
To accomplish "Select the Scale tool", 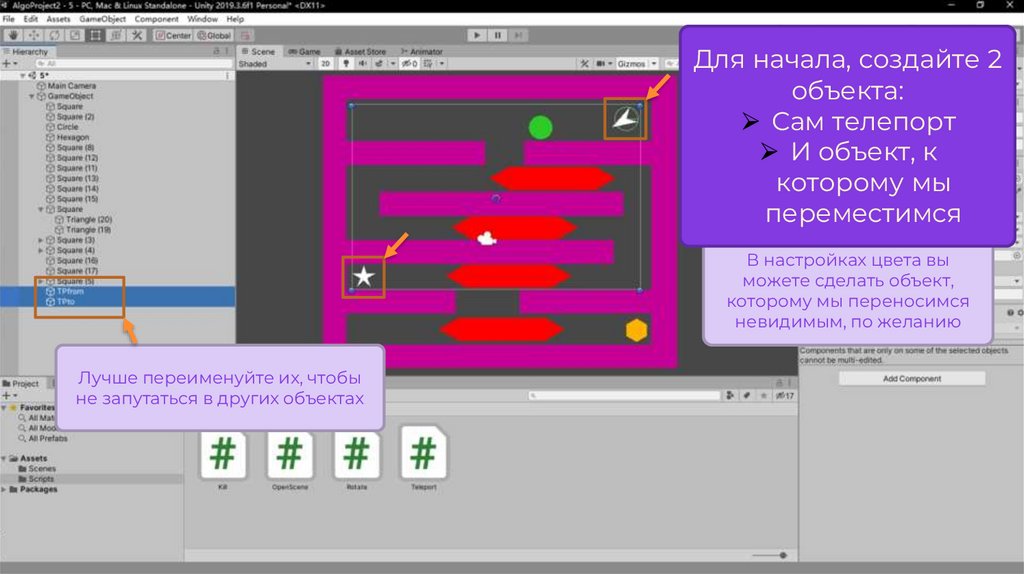I will coord(75,35).
